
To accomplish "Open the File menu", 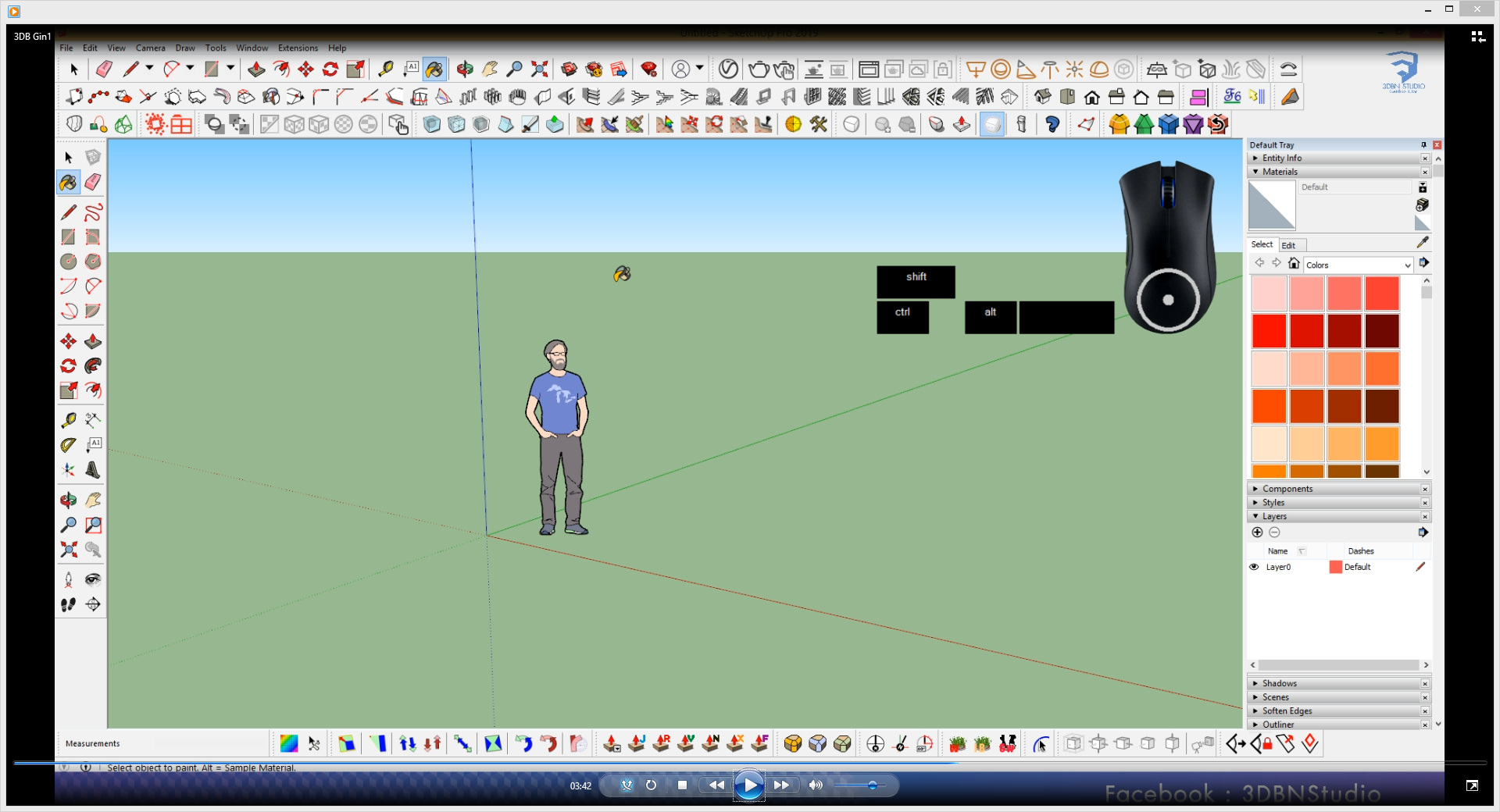I will 66,48.
